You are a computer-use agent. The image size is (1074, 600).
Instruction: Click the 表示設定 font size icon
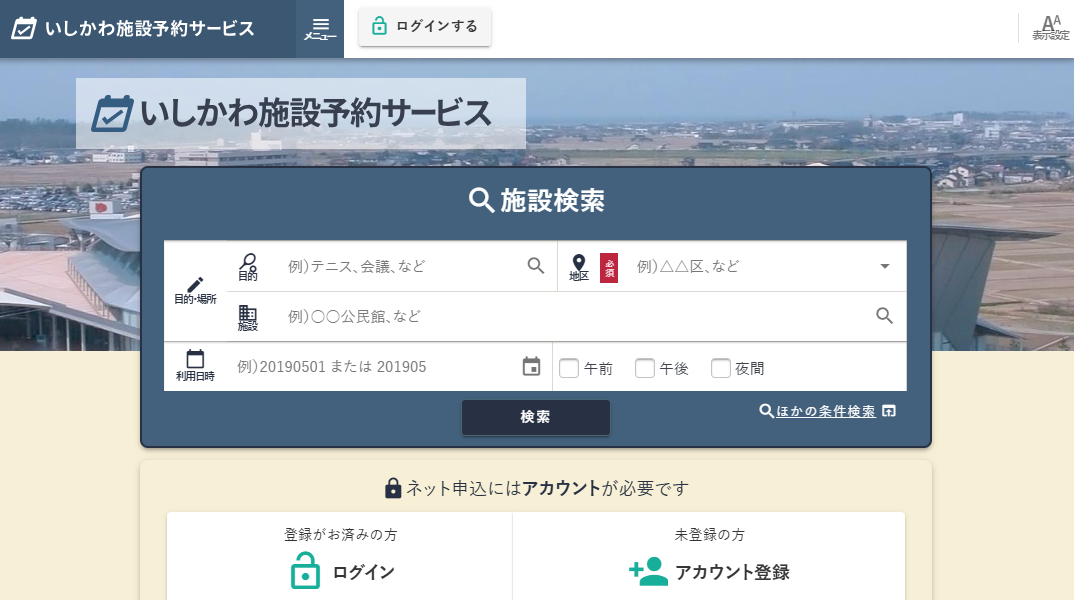pos(1050,28)
